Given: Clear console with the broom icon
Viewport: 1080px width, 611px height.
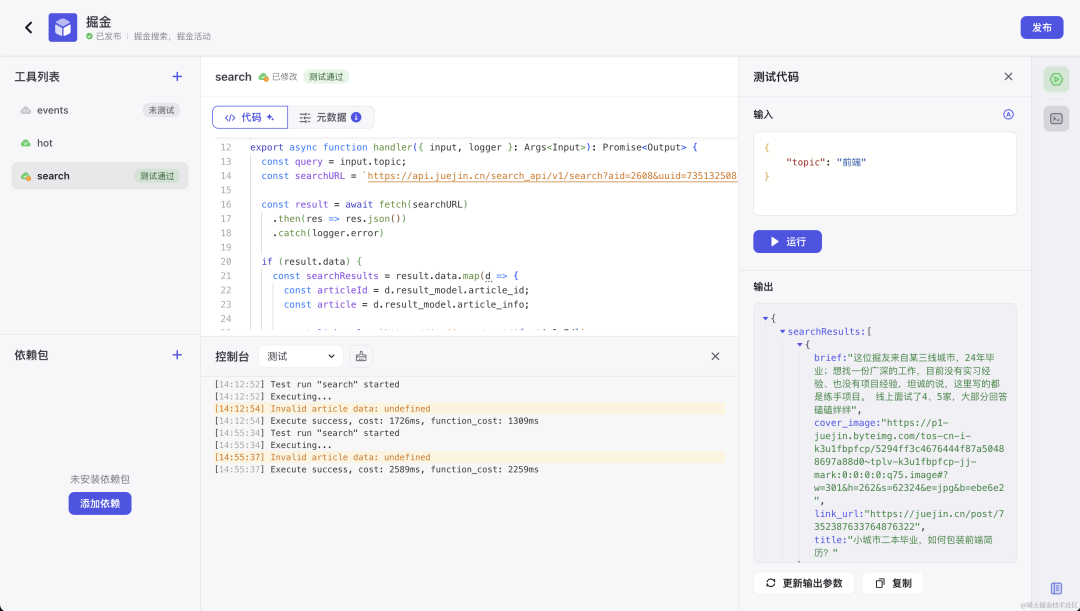Looking at the screenshot, I should tap(361, 356).
